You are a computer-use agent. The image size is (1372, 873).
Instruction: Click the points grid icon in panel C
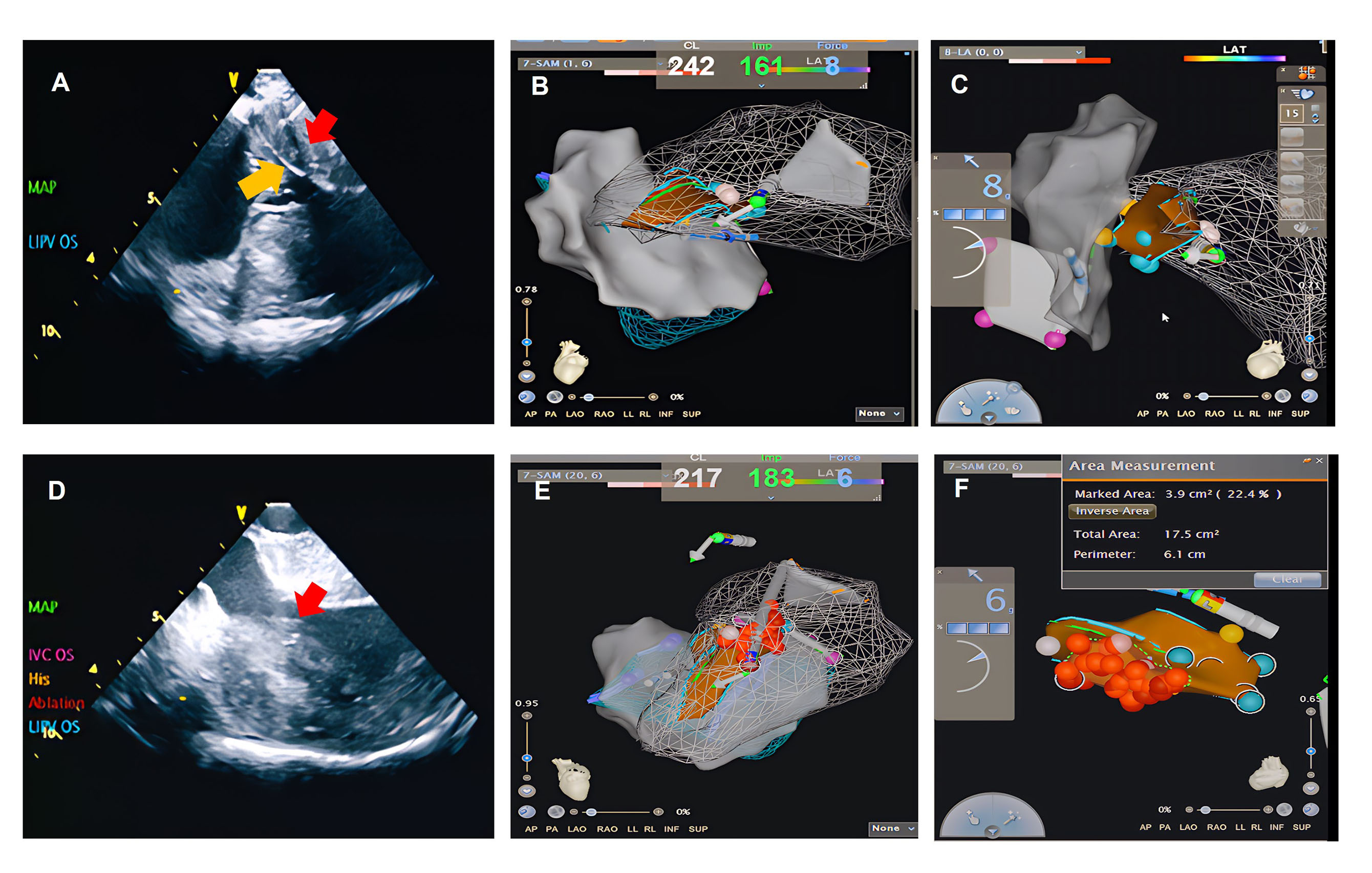[x=1306, y=73]
